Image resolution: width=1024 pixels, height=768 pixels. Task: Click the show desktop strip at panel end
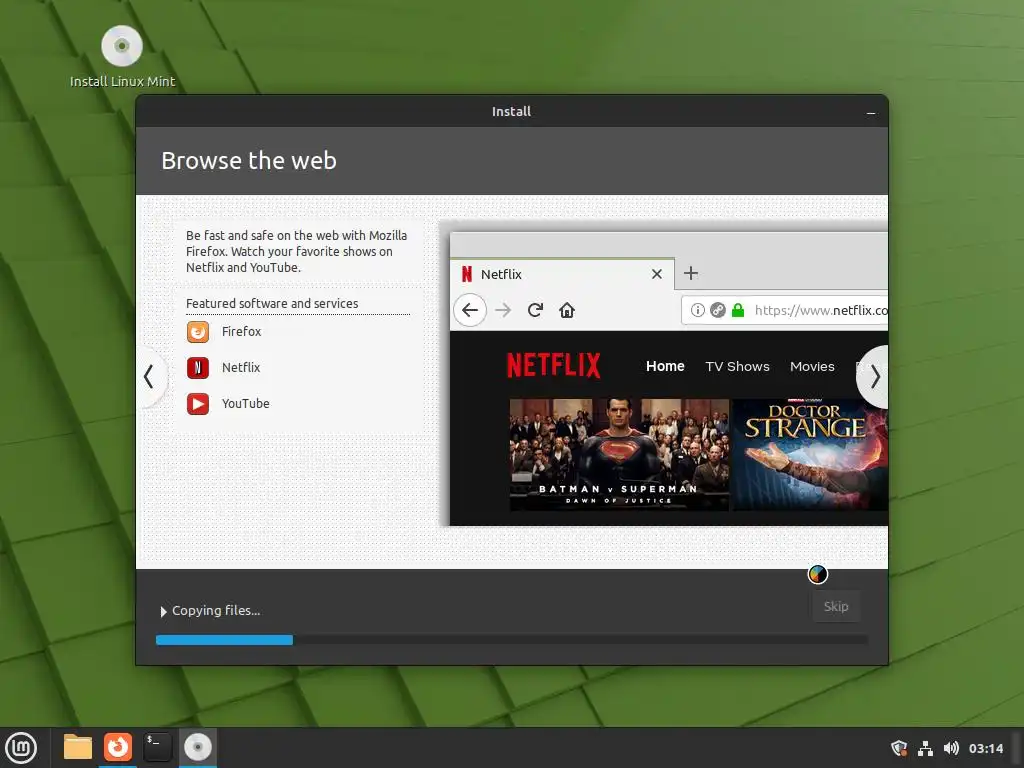(x=1017, y=748)
